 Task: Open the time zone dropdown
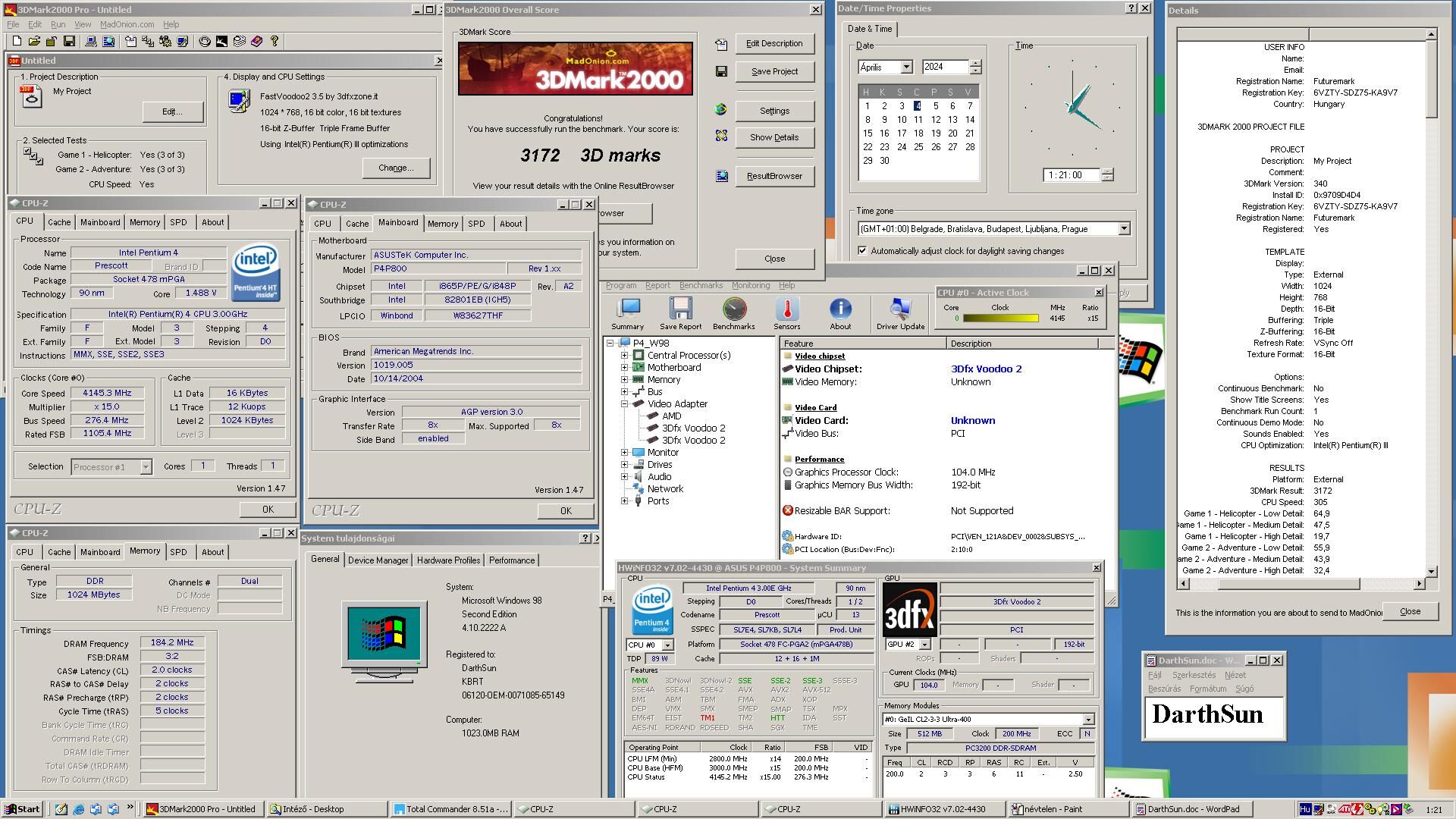(1124, 229)
